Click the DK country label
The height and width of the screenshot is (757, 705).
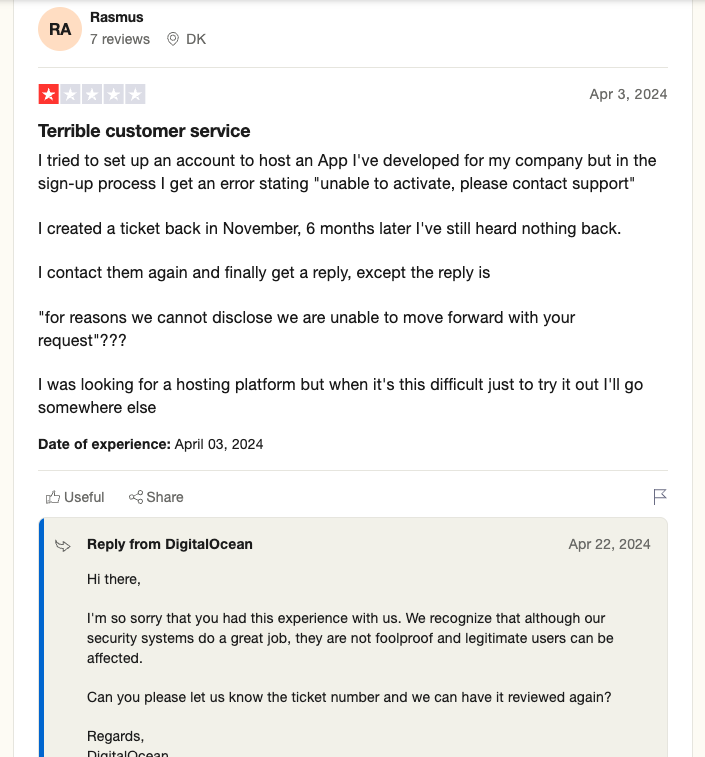point(196,39)
